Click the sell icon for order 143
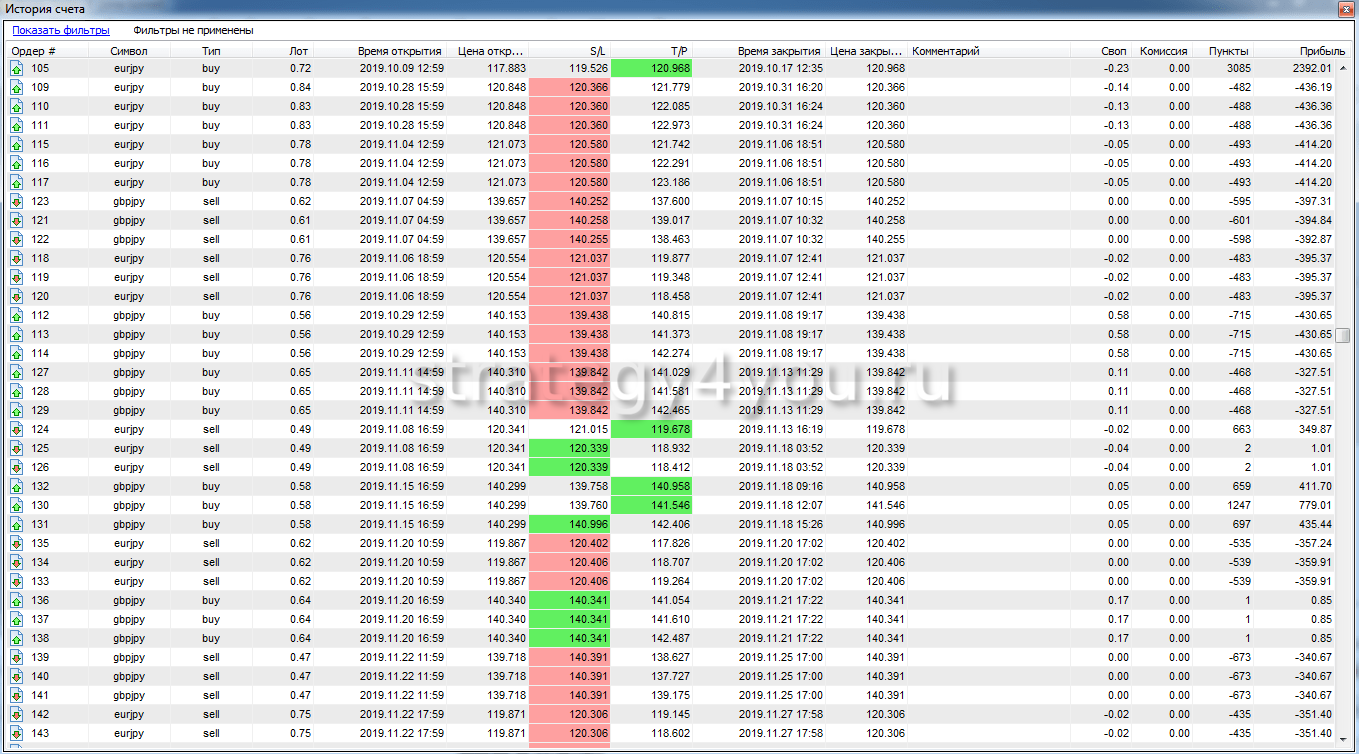 pos(16,733)
